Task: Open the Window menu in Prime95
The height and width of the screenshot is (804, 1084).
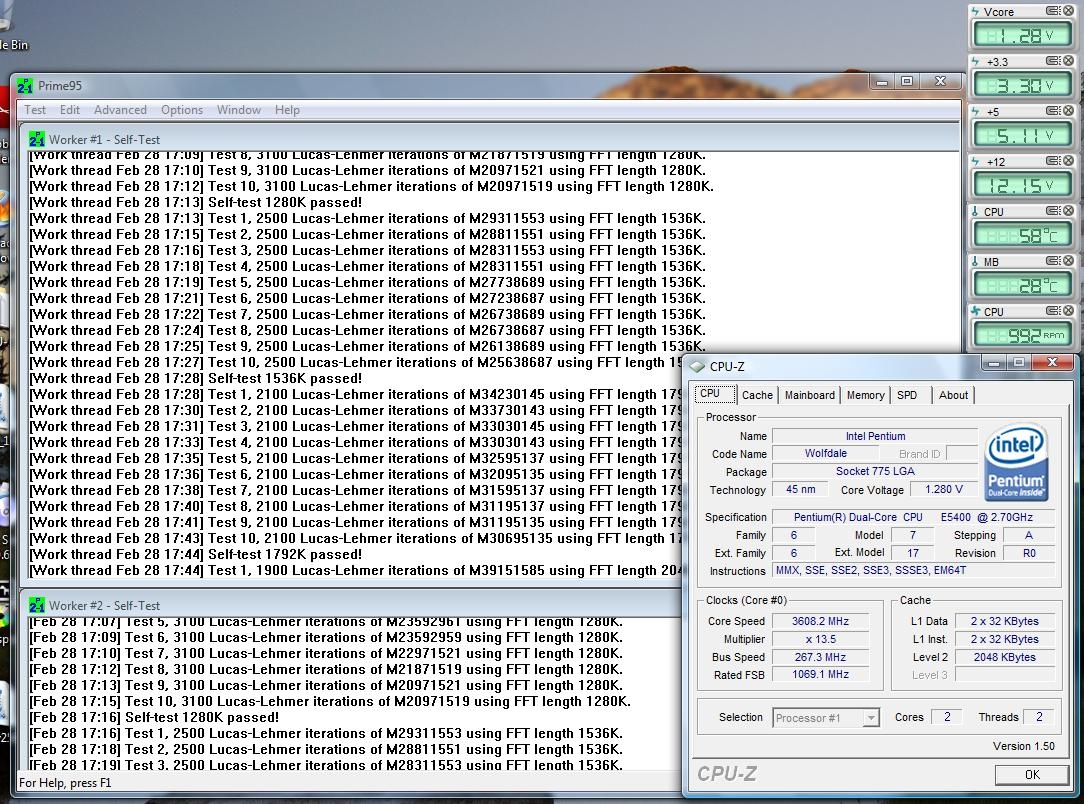Action: point(239,110)
